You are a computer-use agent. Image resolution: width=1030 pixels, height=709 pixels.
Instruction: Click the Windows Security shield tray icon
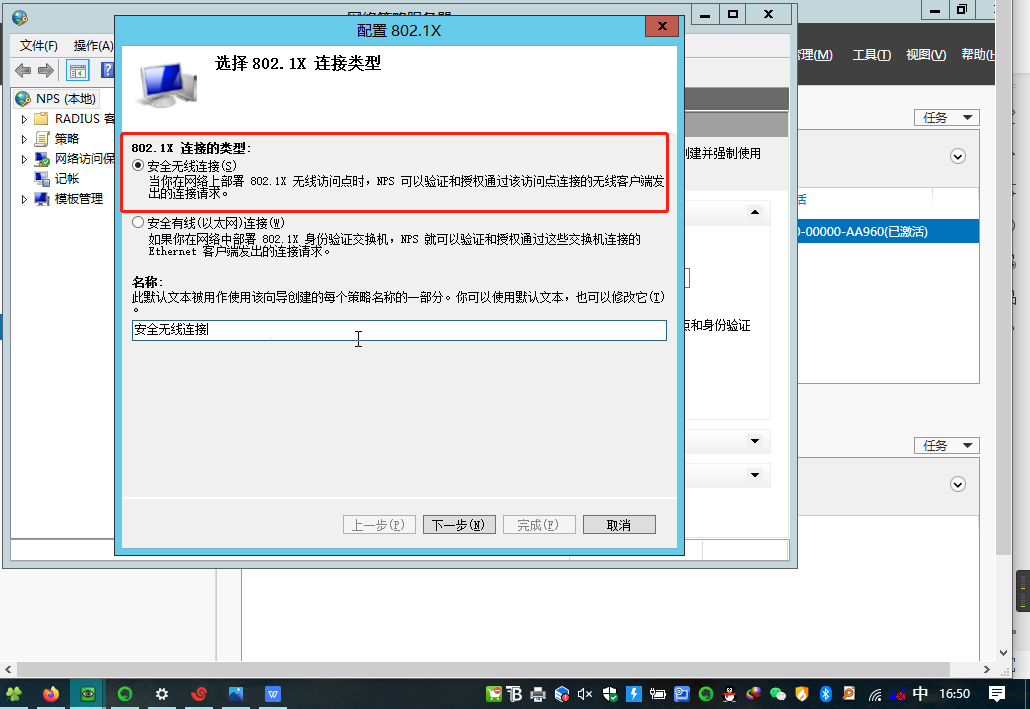(x=610, y=694)
